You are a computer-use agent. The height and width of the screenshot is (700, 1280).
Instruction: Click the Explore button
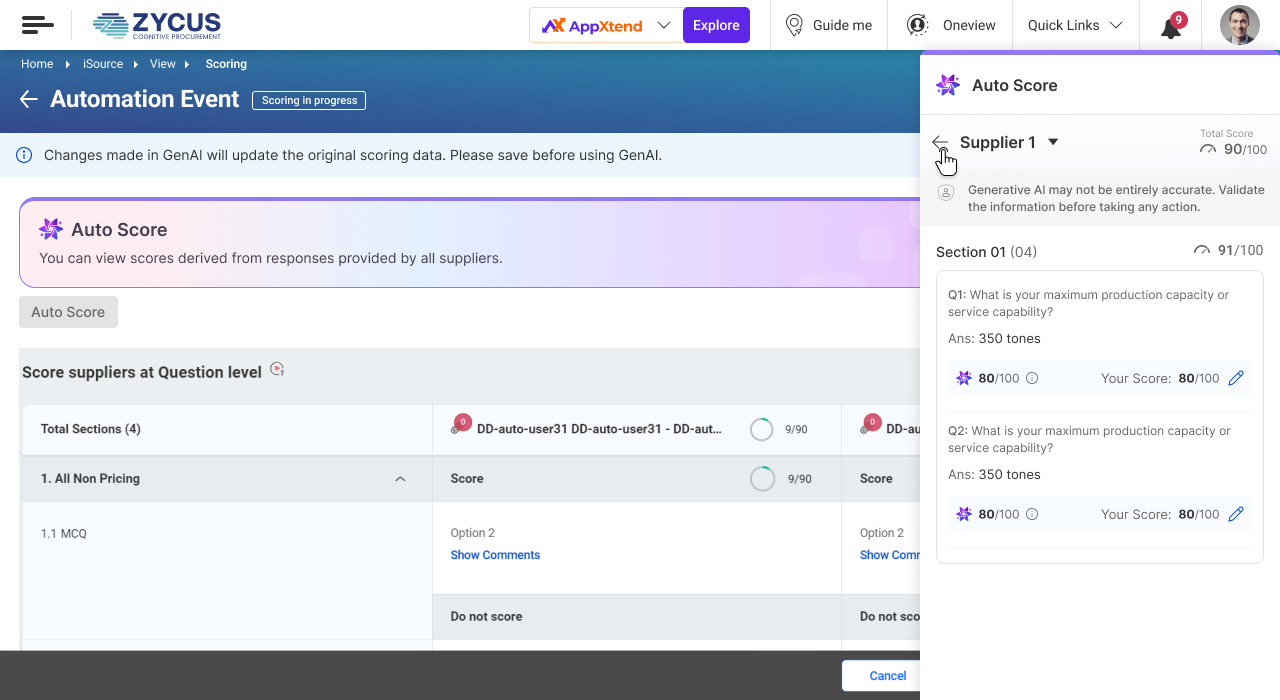[716, 25]
